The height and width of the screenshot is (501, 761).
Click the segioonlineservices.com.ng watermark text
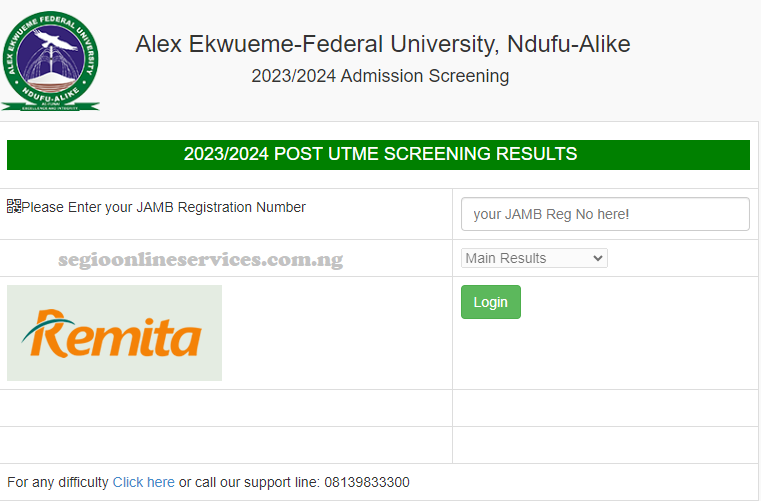[200, 260]
